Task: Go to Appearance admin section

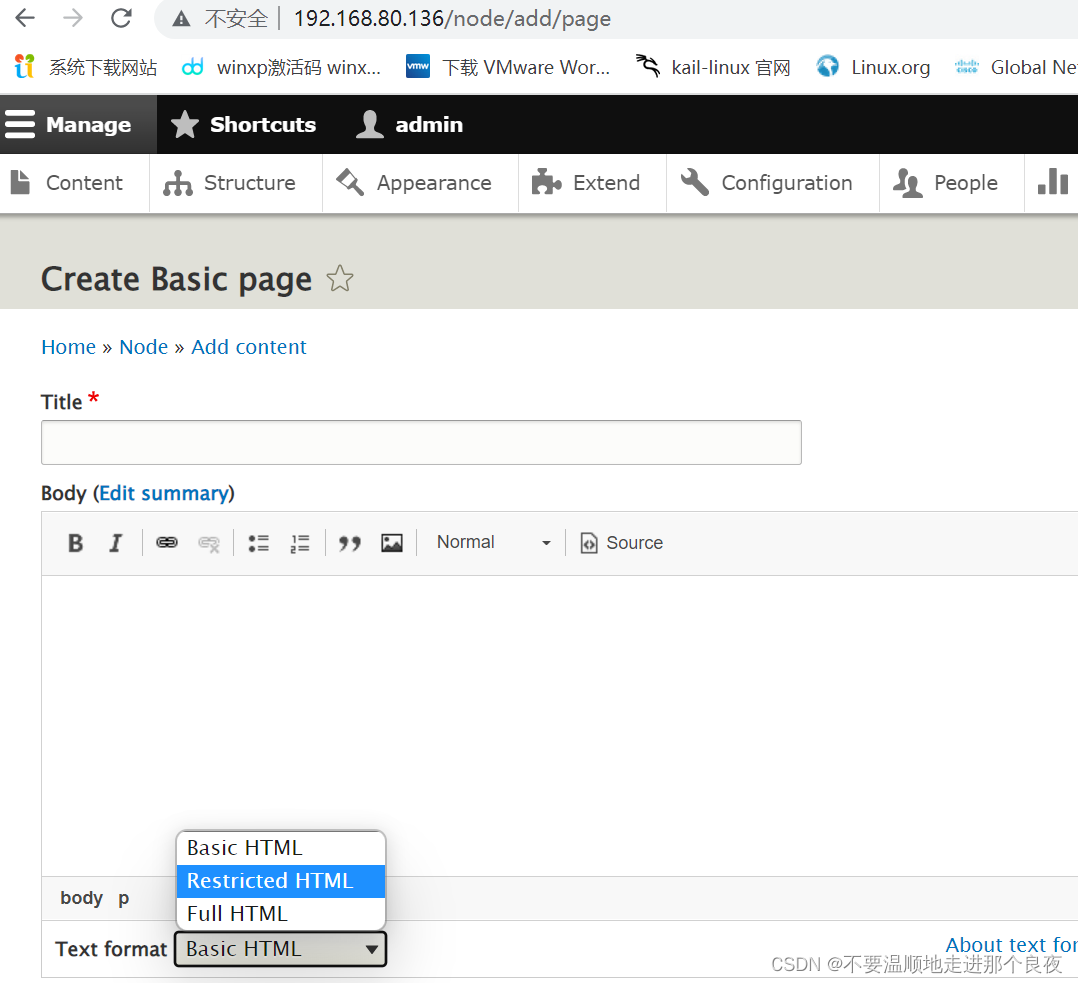Action: coord(420,183)
